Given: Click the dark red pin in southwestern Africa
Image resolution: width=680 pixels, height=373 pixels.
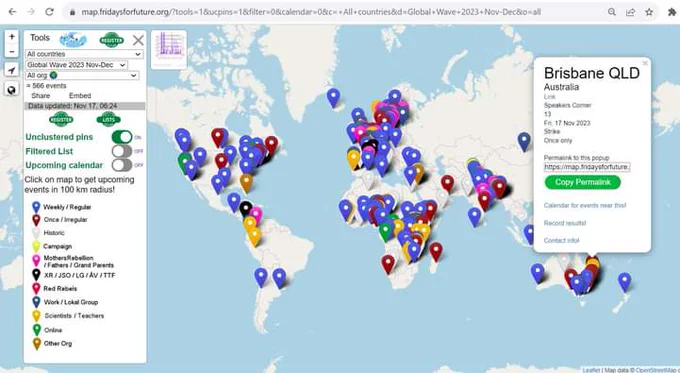Looking at the screenshot, I should (388, 265).
